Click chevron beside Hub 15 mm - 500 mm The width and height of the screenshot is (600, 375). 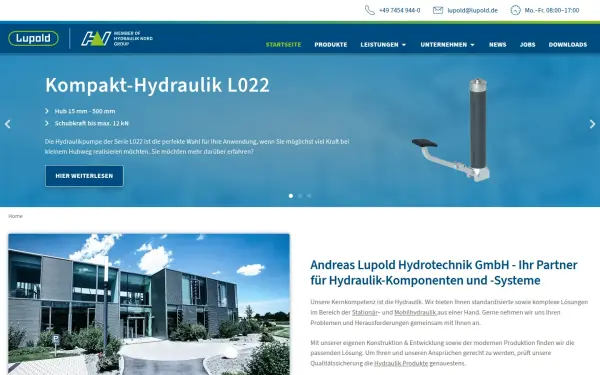coord(47,111)
